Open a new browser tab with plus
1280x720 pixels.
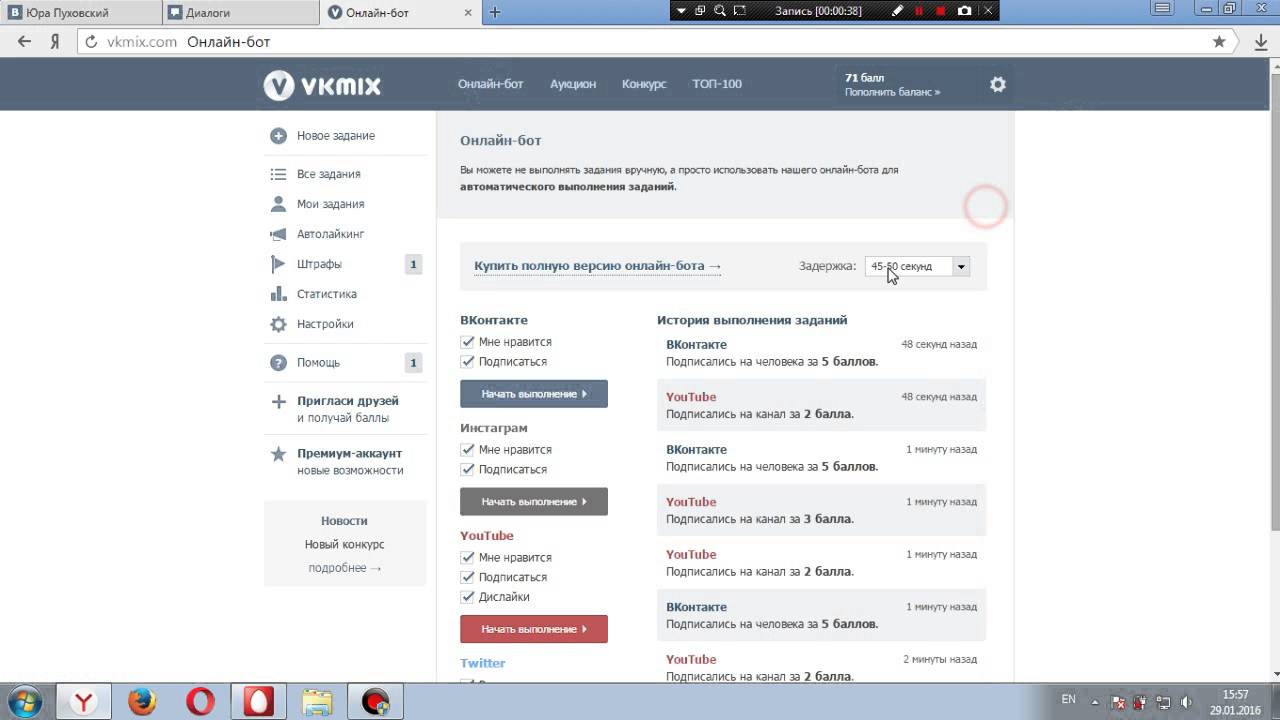(494, 12)
